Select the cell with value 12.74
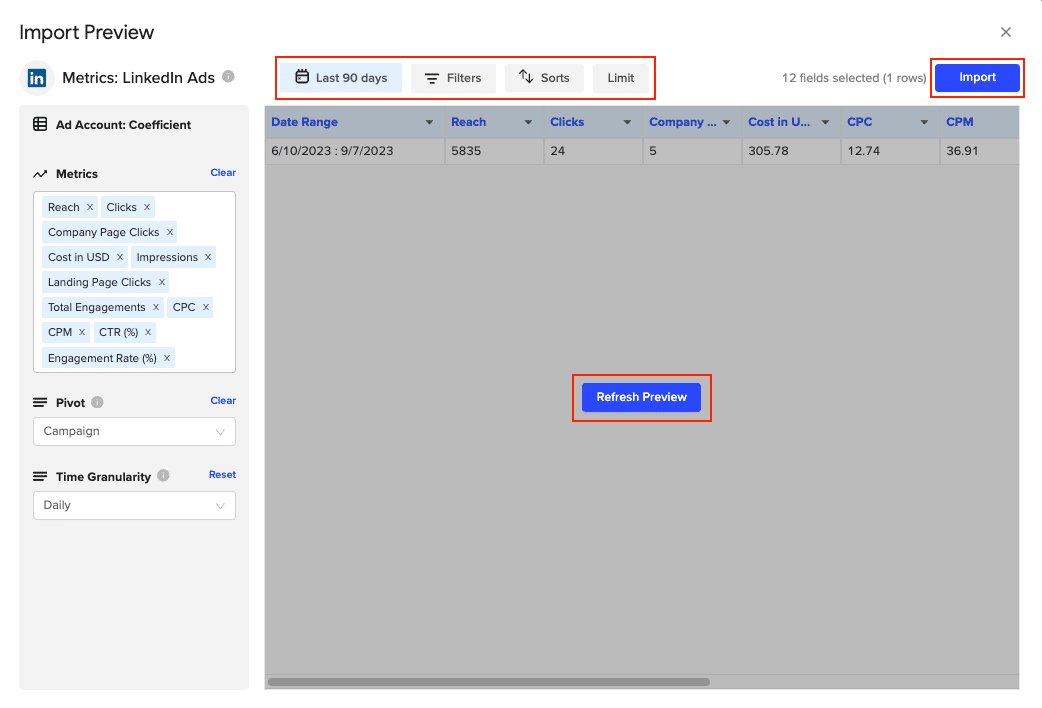 890,151
